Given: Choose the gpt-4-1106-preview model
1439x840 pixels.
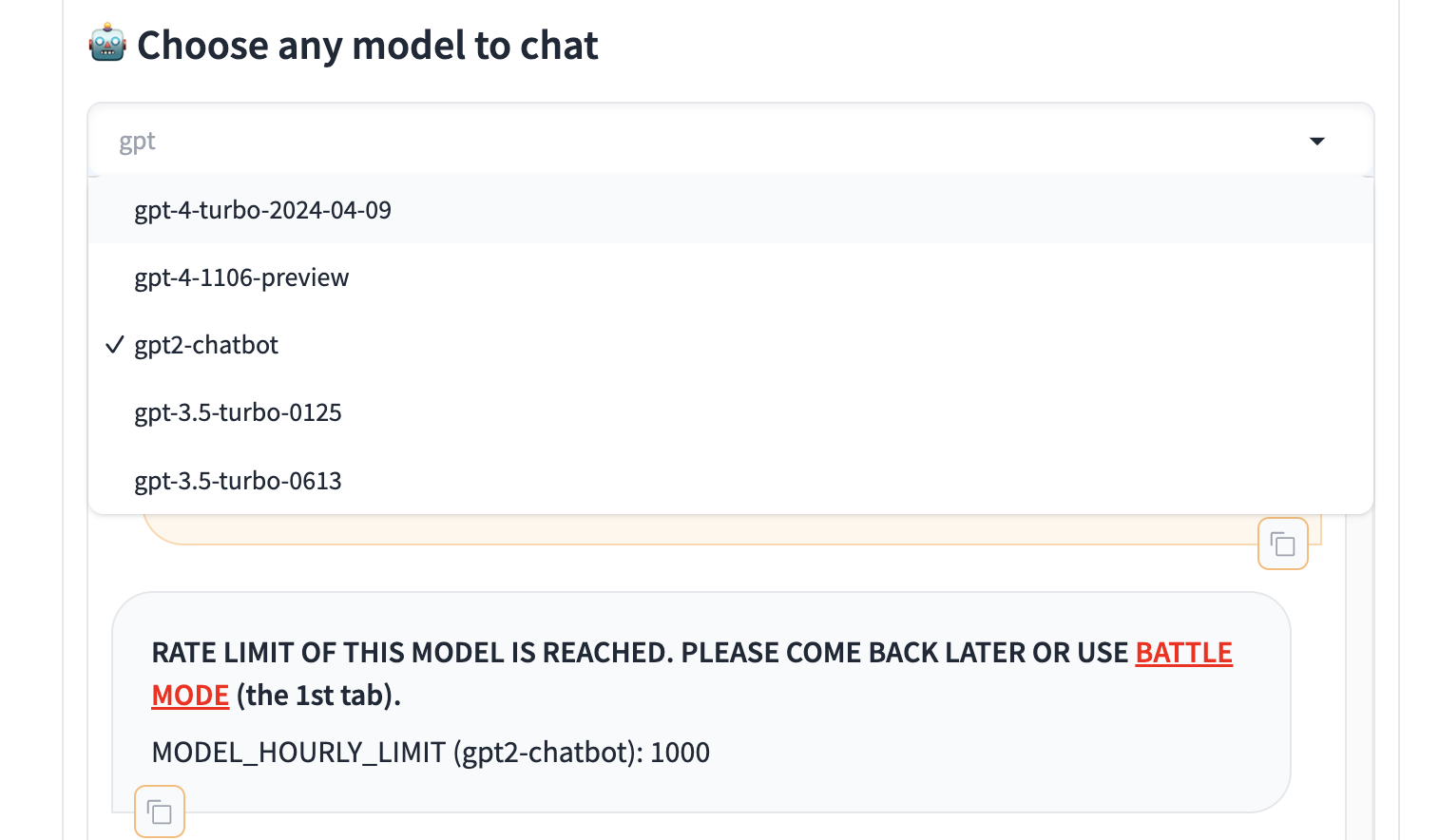Looking at the screenshot, I should (x=730, y=277).
